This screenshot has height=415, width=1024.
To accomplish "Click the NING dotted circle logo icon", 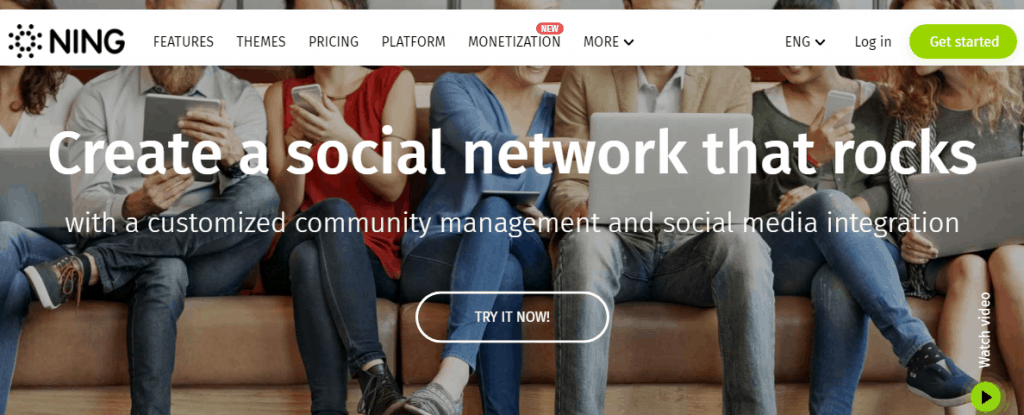I will click(x=25, y=41).
